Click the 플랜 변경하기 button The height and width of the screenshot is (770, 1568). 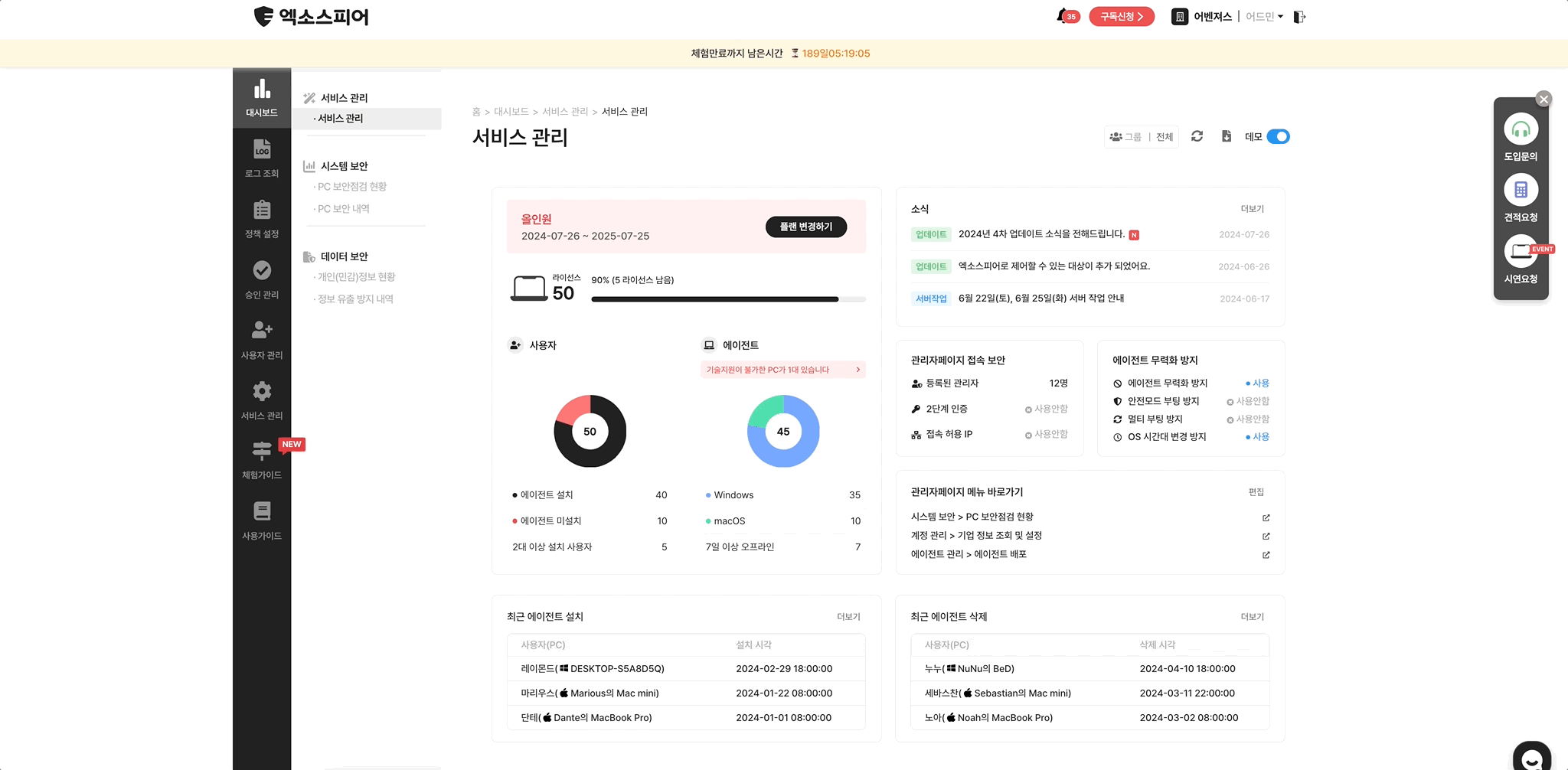(805, 227)
